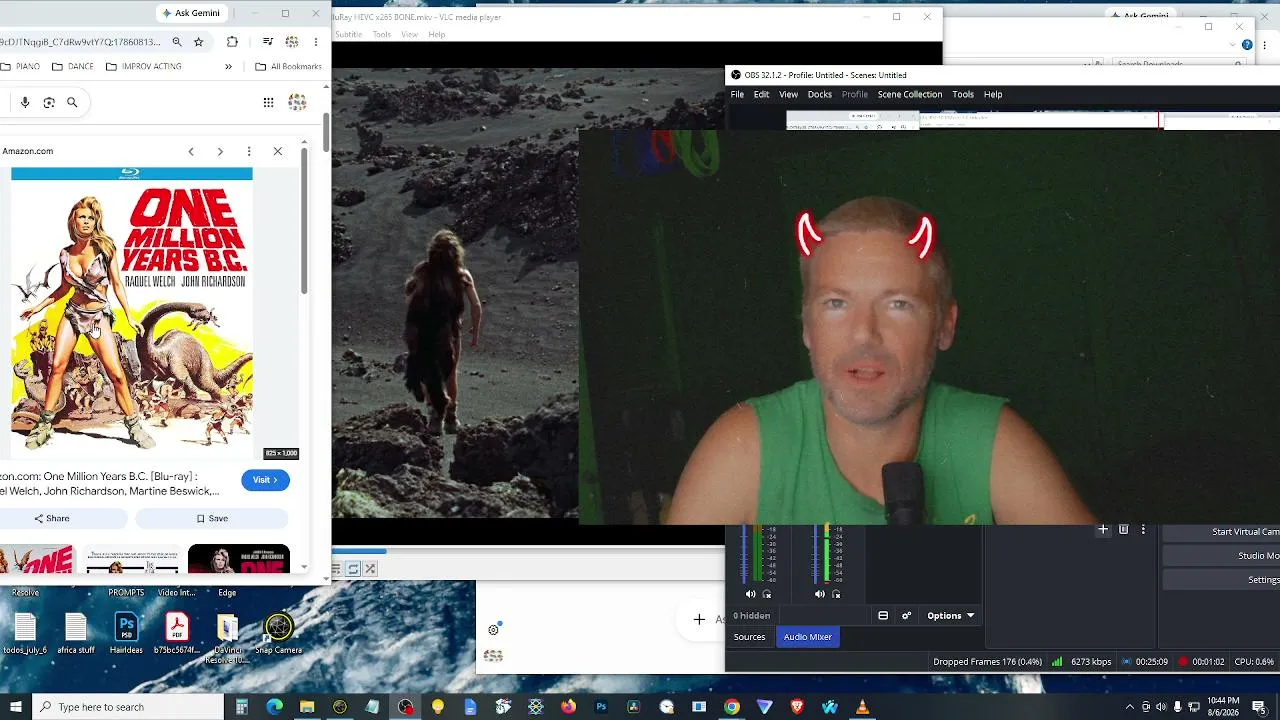The height and width of the screenshot is (720, 1280).
Task: Mute second audio channel speaker in OBS mixer
Action: click(x=820, y=594)
